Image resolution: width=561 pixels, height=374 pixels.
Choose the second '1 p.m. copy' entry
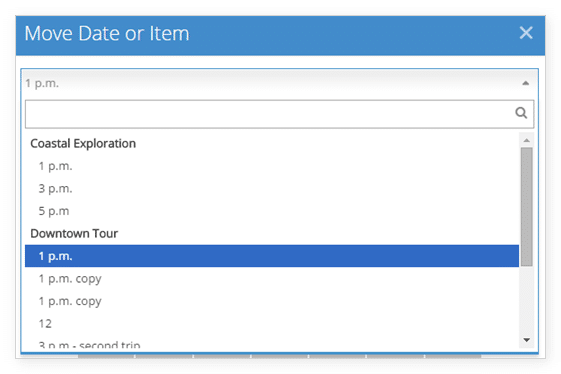[x=272, y=301]
